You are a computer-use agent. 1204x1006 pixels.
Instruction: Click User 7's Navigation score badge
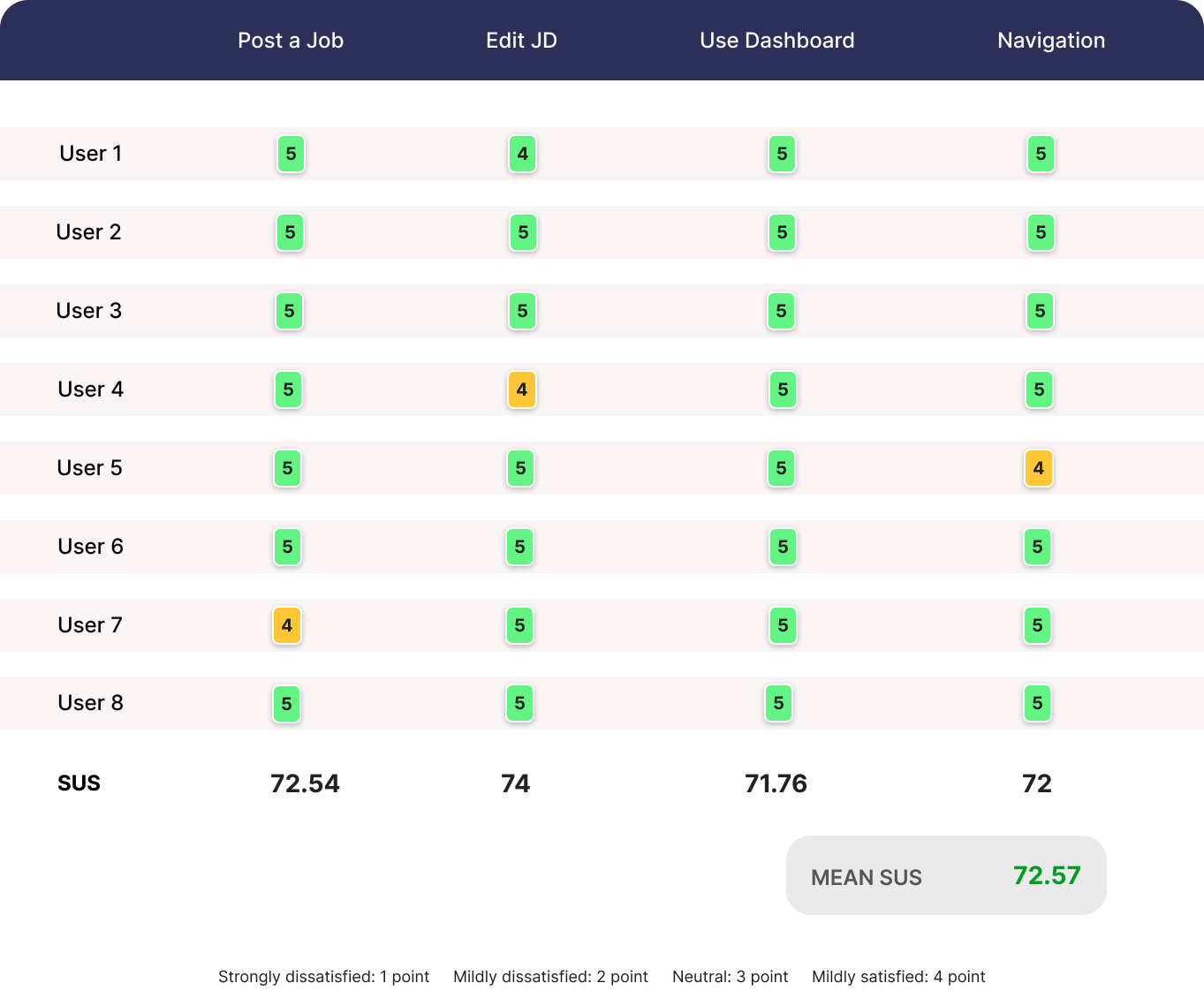(x=1037, y=625)
